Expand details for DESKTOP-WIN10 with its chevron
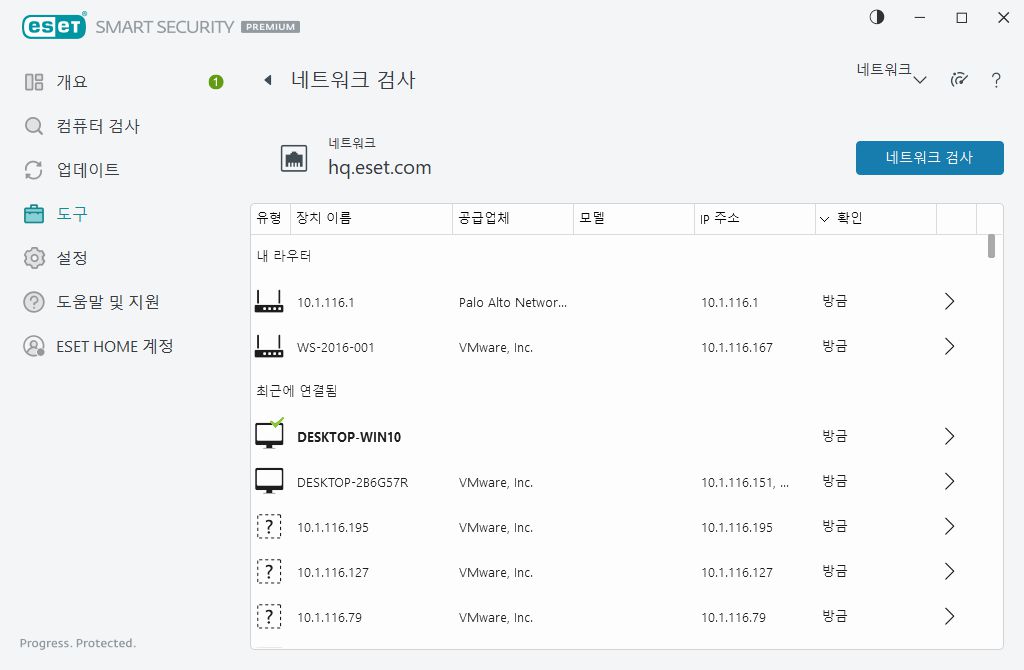 point(949,436)
